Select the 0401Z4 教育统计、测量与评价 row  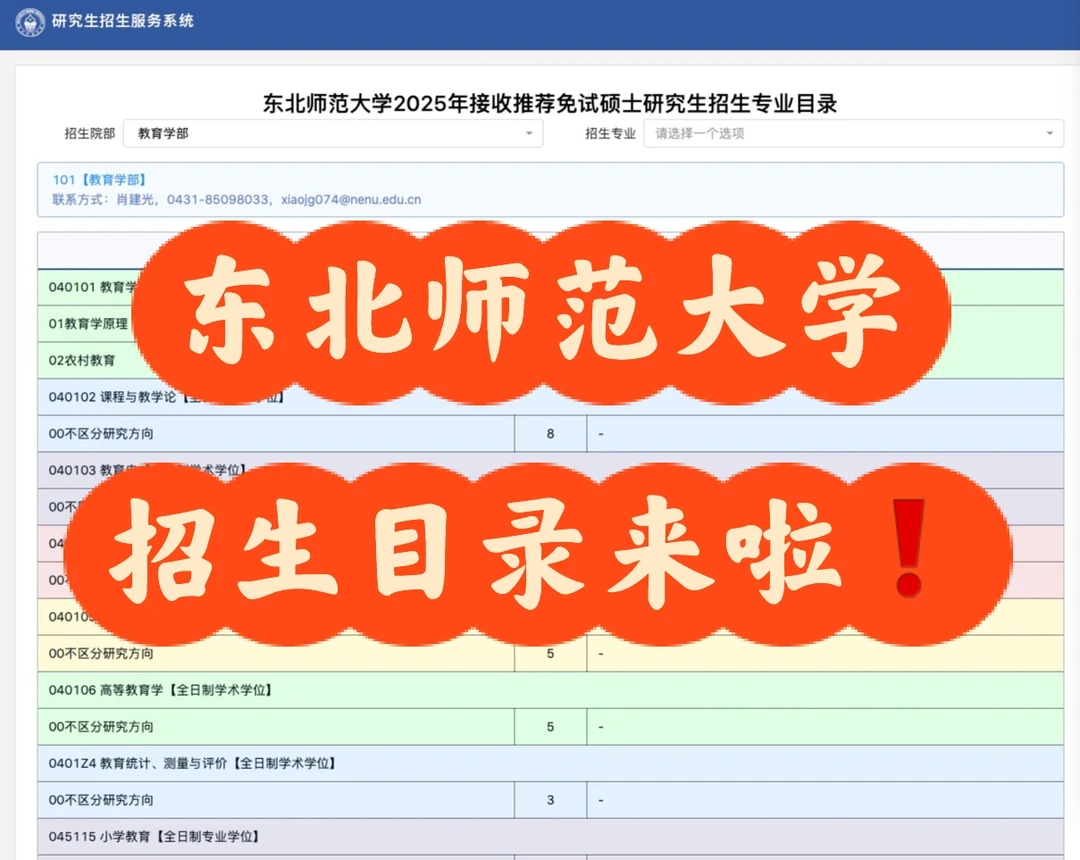pyautogui.click(x=190, y=763)
